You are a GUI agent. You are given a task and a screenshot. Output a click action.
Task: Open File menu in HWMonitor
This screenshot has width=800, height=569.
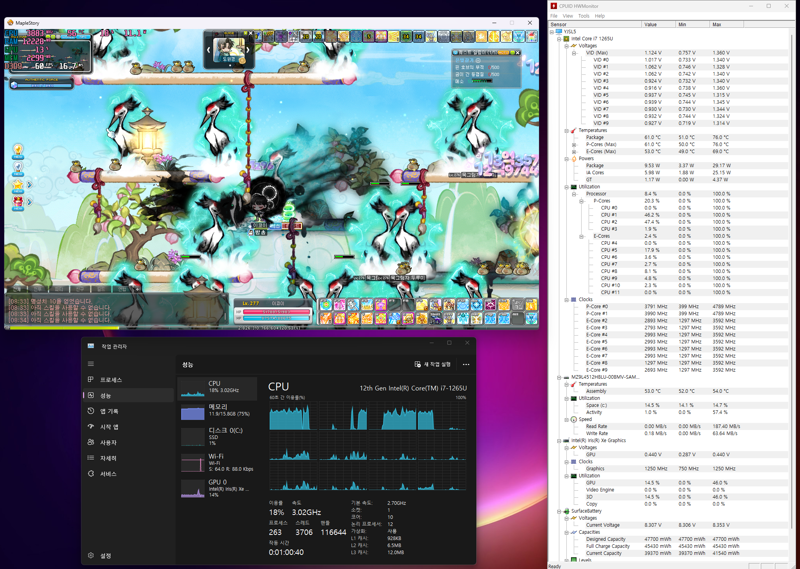pos(554,16)
